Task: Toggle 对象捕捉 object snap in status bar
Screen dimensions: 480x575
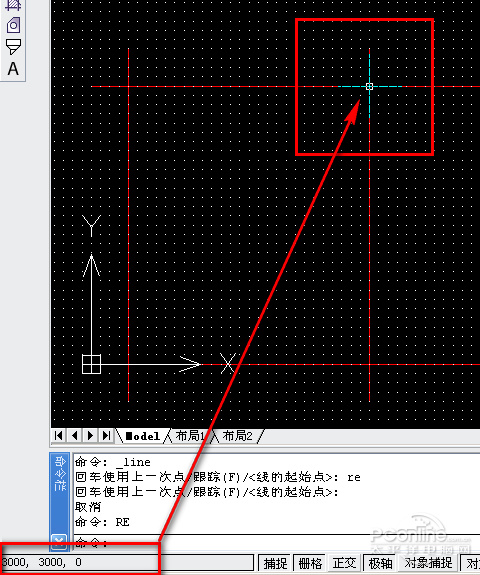Action: [x=428, y=563]
